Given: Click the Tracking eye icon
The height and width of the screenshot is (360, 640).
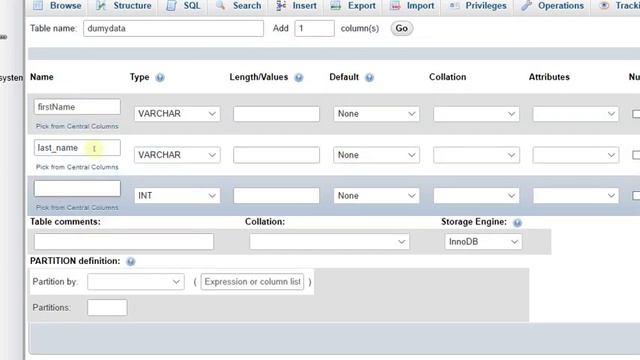Looking at the screenshot, I should pos(604,5).
